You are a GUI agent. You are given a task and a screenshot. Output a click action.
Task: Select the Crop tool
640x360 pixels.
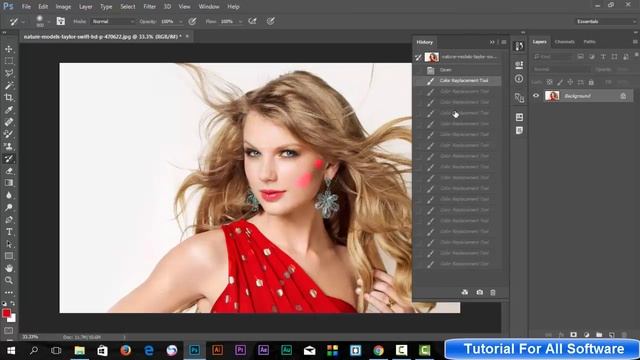coord(9,98)
